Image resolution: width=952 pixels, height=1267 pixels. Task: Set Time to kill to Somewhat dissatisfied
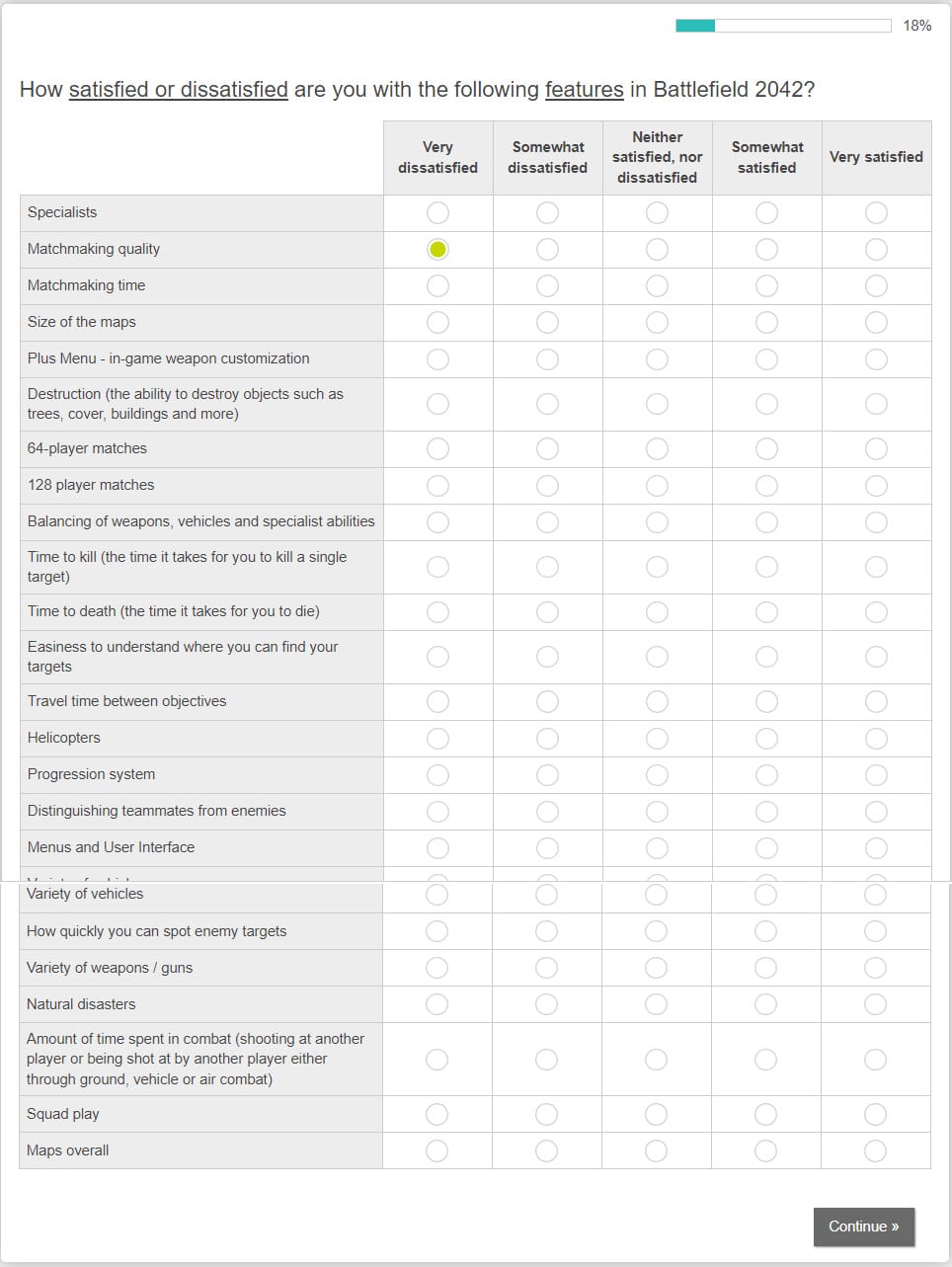(x=547, y=567)
